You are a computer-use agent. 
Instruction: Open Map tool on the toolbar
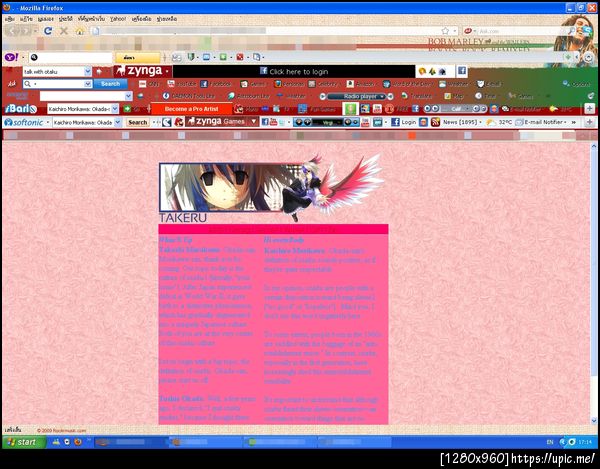pos(454,96)
